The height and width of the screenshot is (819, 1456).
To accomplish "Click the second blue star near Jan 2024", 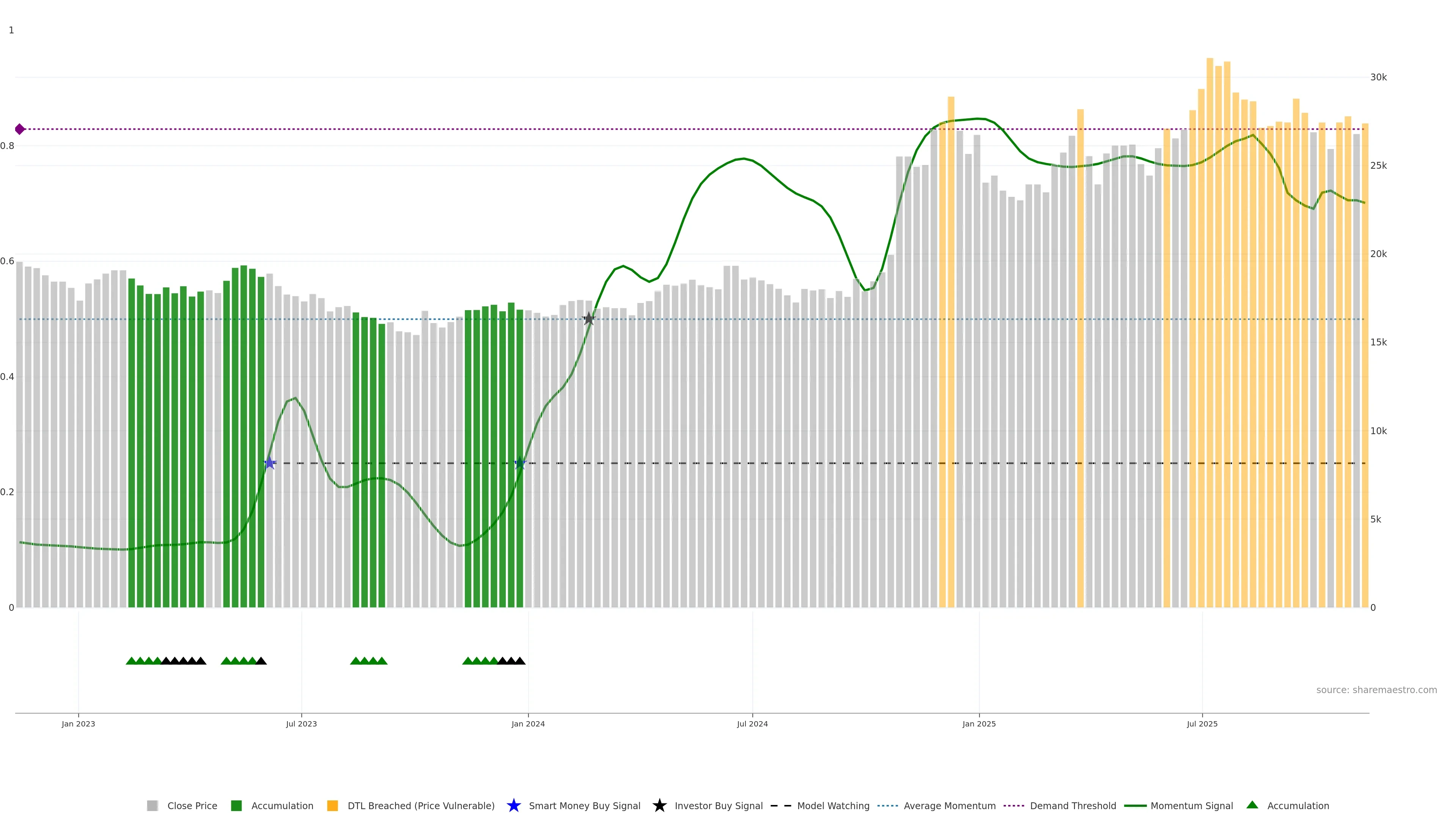I will point(520,463).
